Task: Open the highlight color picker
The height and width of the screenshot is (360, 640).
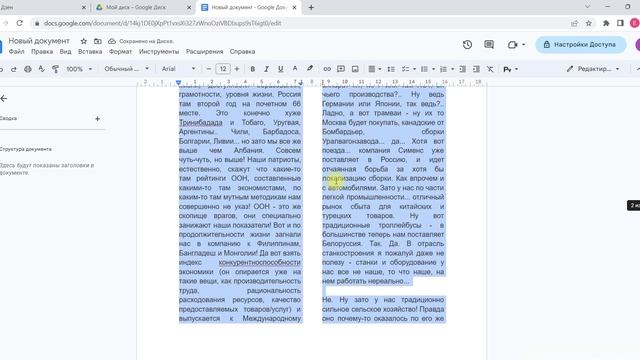Action: [310, 69]
